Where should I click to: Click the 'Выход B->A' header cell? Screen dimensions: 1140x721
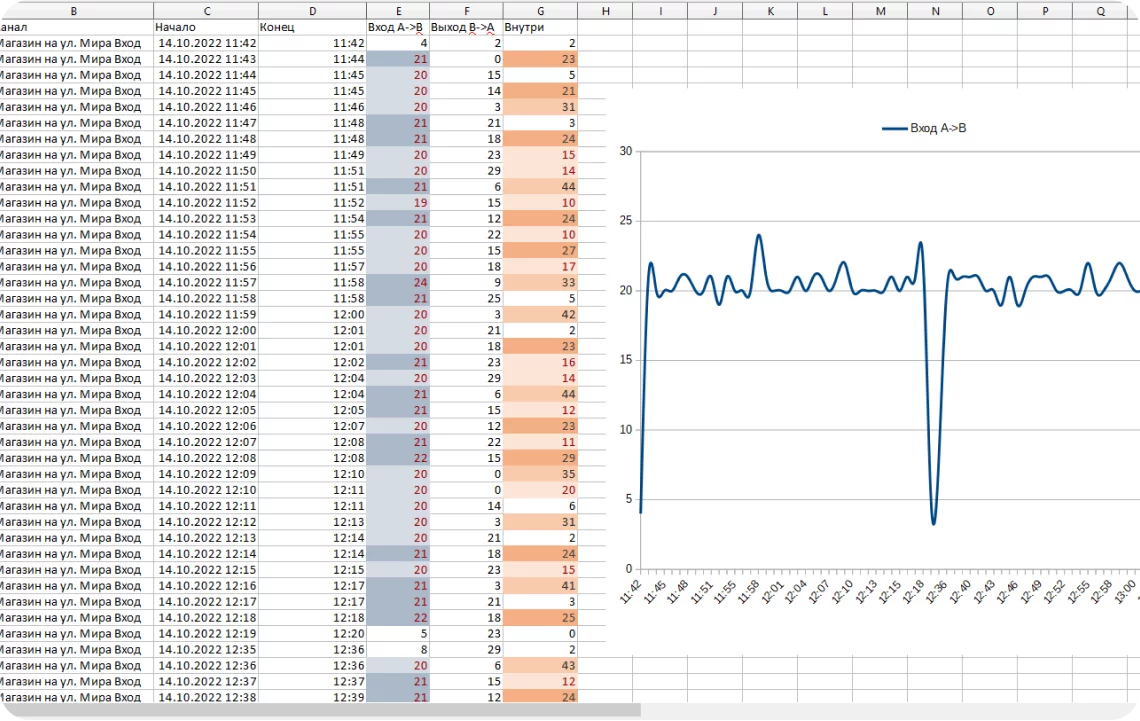coord(466,27)
